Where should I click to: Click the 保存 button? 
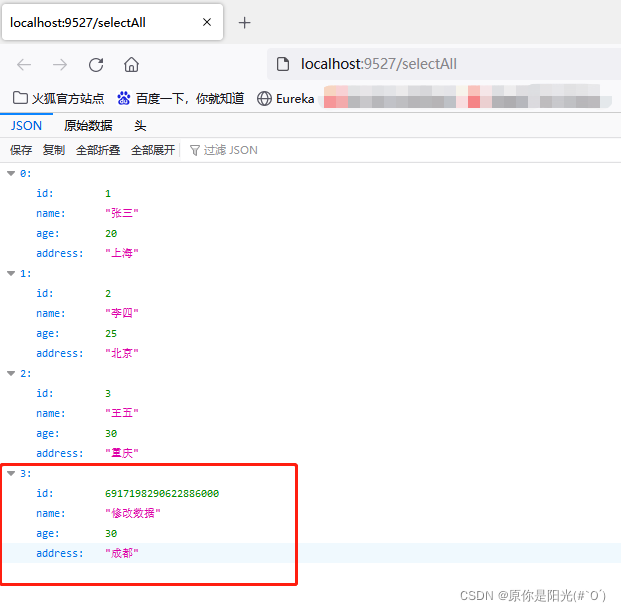click(21, 150)
